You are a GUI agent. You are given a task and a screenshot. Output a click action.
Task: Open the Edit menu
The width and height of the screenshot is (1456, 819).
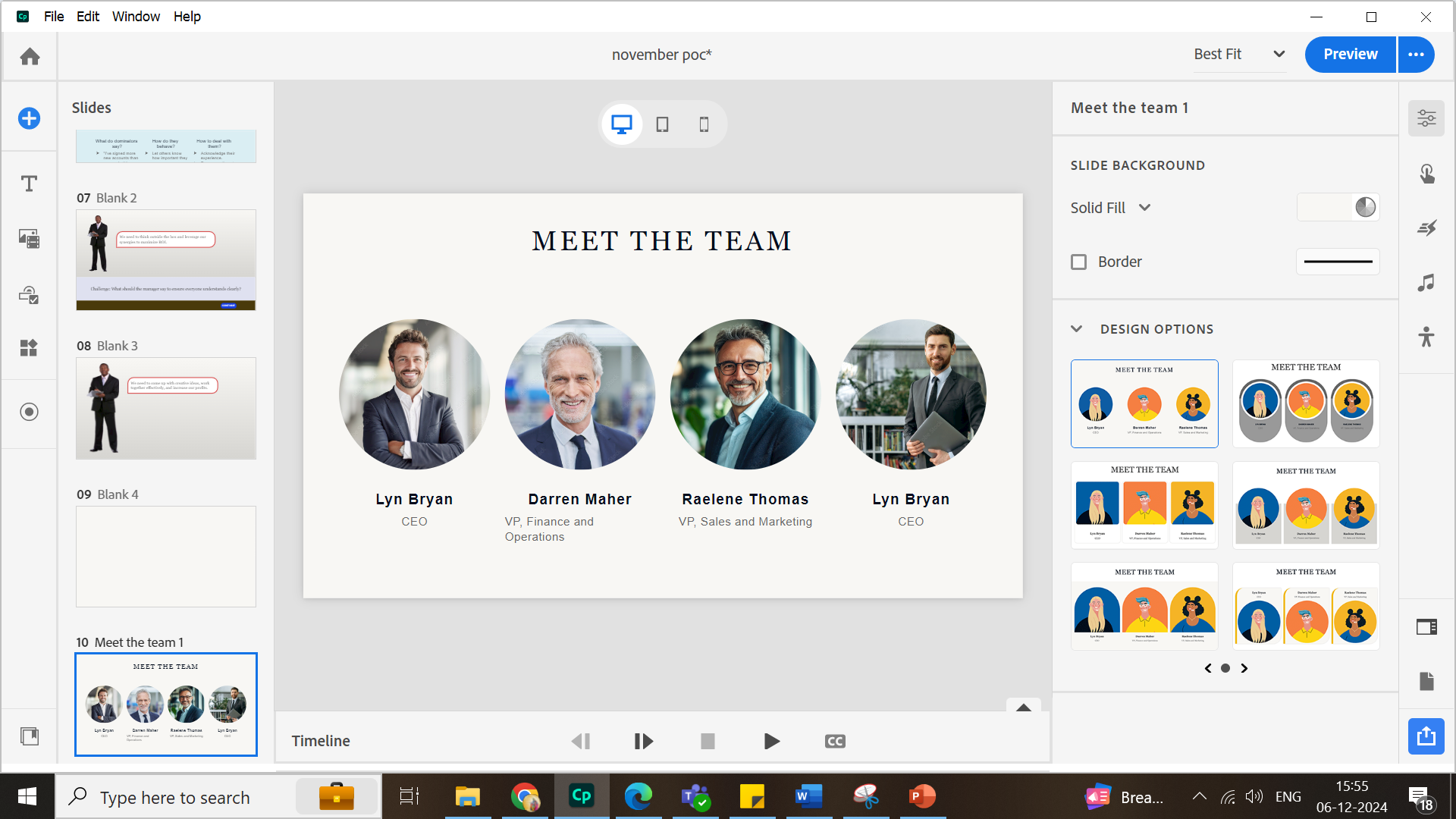click(x=88, y=17)
